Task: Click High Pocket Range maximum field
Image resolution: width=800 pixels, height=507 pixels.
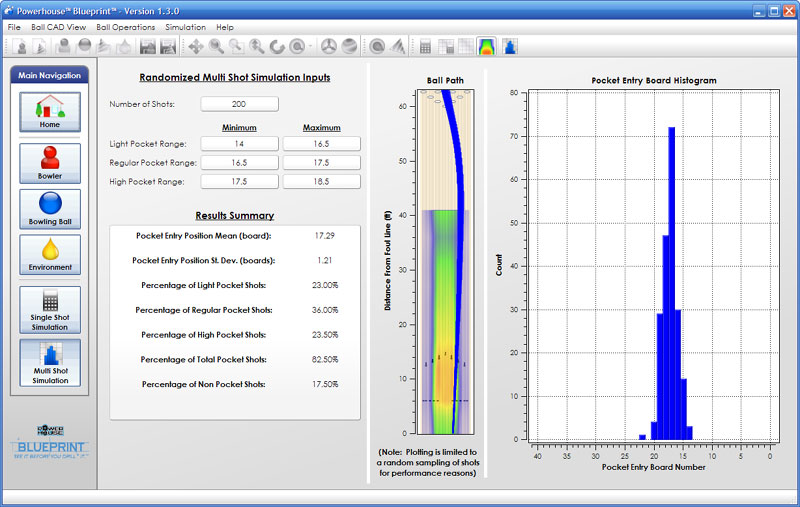Action: coord(321,182)
